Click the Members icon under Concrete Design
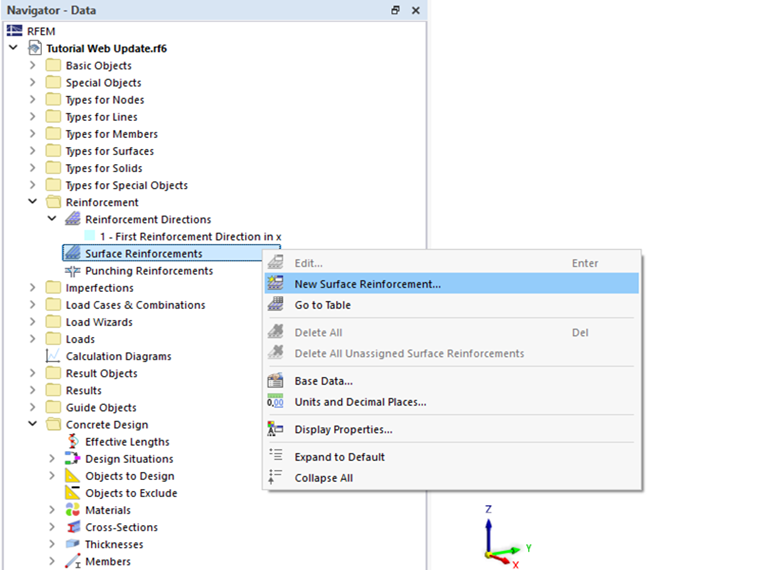The width and height of the screenshot is (760, 570). click(73, 561)
